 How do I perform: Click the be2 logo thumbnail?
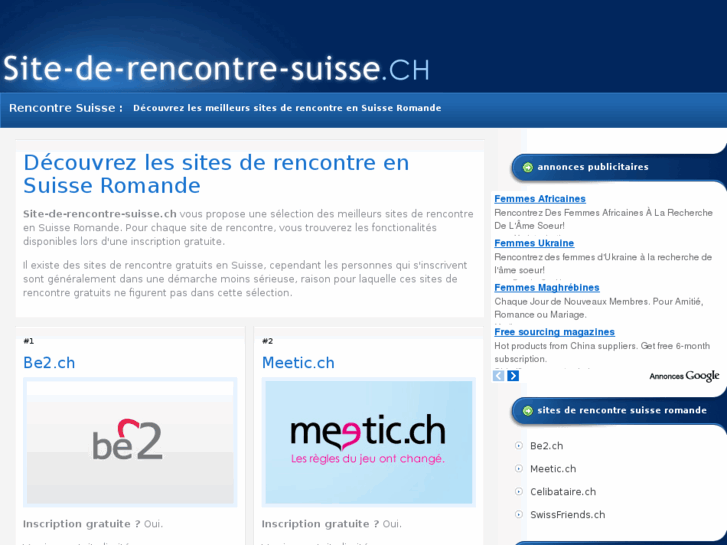click(x=130, y=442)
